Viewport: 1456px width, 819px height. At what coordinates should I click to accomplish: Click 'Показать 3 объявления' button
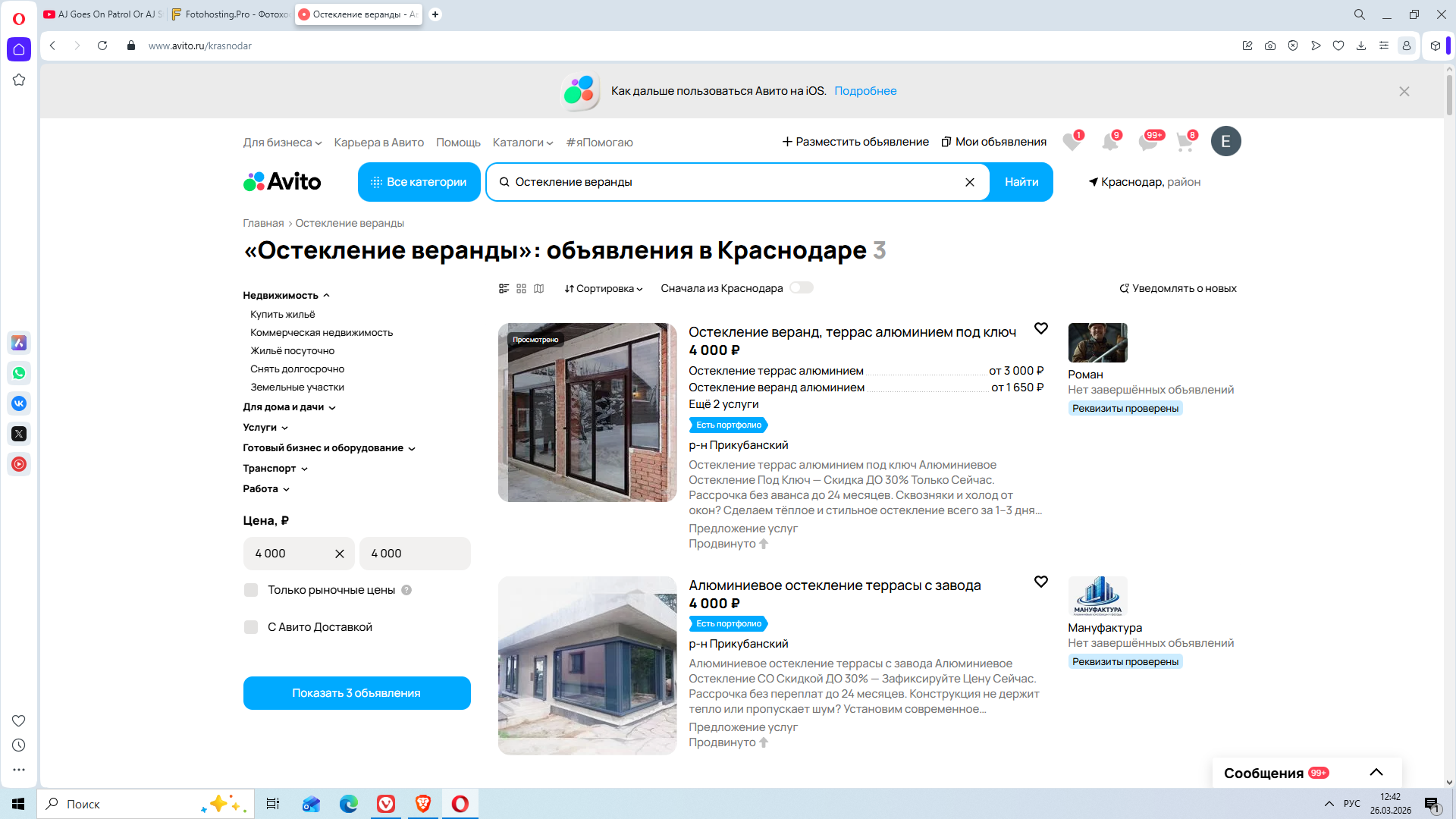356,693
